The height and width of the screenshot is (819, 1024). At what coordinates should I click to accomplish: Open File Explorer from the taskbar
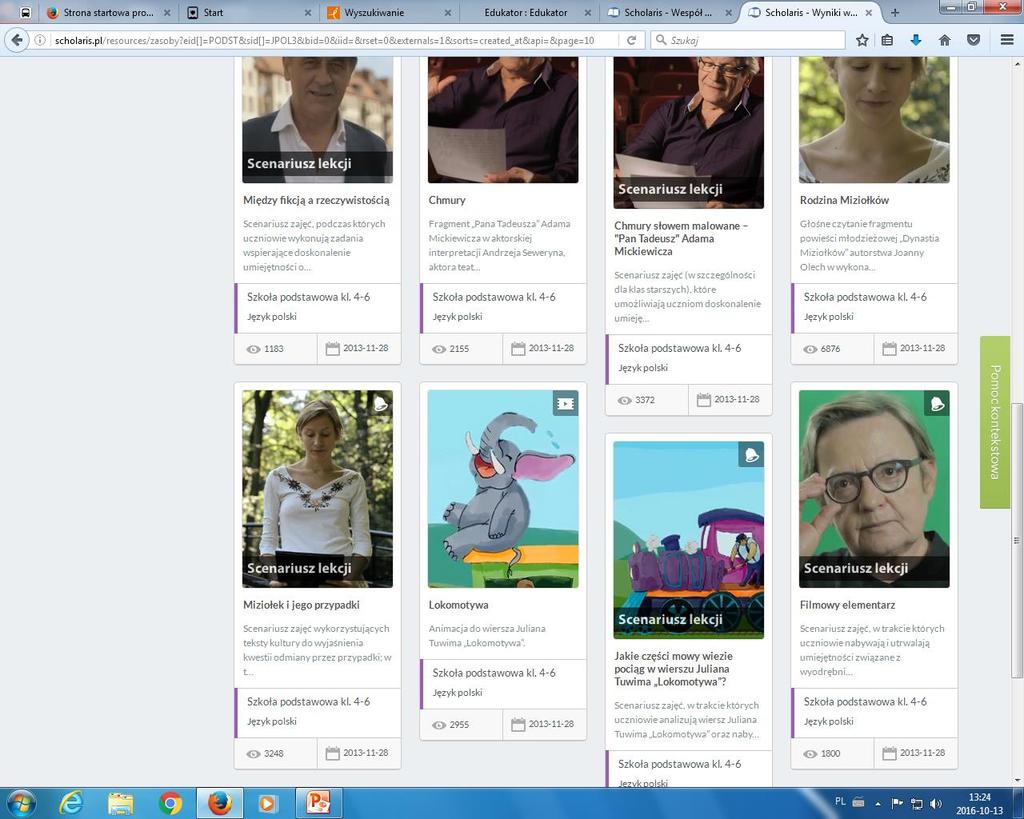click(x=120, y=803)
